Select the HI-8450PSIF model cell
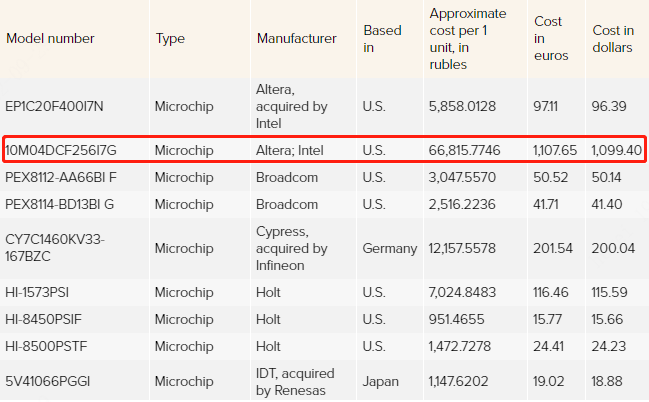Screen dimensions: 649x402 point(43,319)
